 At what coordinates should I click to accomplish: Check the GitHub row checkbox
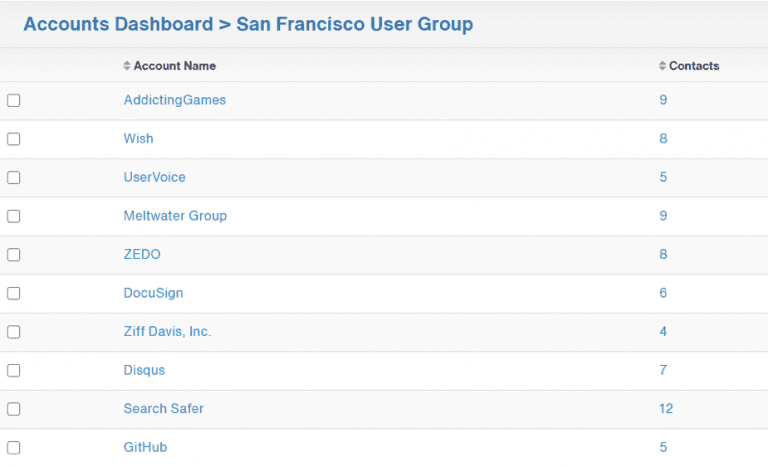tap(14, 448)
